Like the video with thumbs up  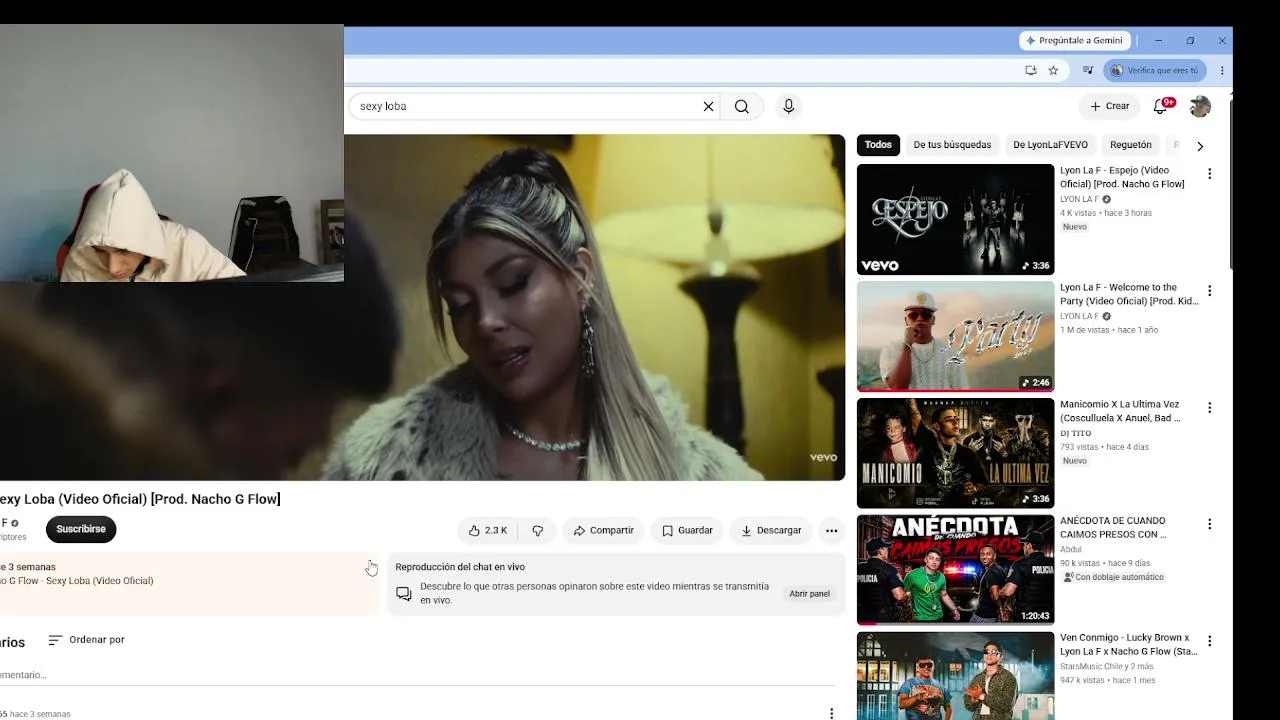[x=488, y=531]
